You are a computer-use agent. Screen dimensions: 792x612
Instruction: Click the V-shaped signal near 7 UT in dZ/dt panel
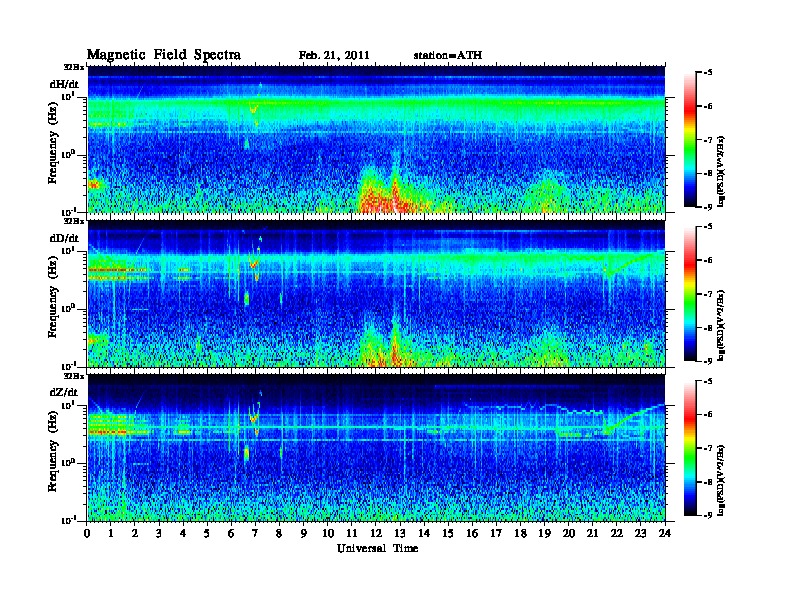pos(254,417)
